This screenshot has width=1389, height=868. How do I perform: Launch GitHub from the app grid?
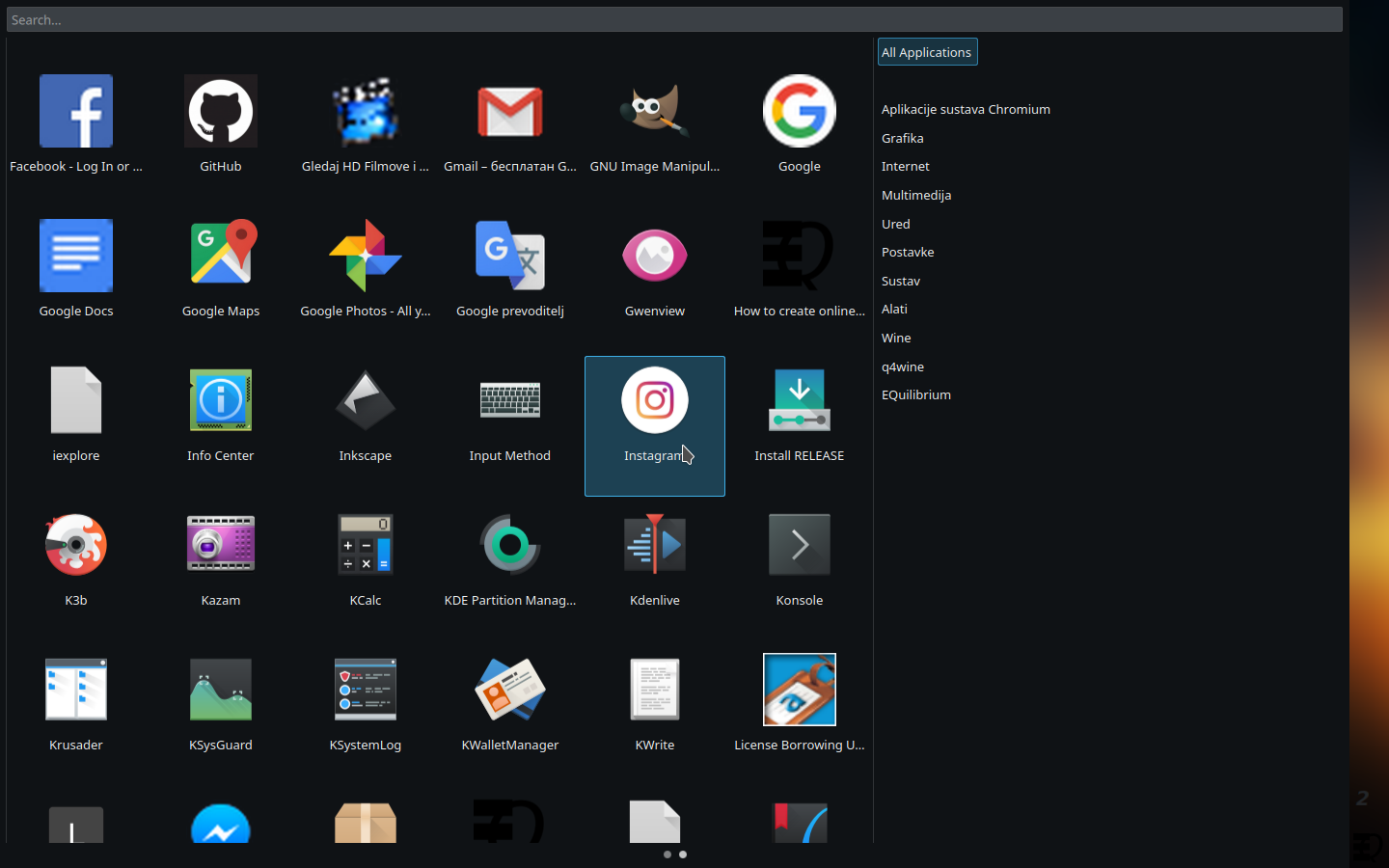pyautogui.click(x=221, y=111)
